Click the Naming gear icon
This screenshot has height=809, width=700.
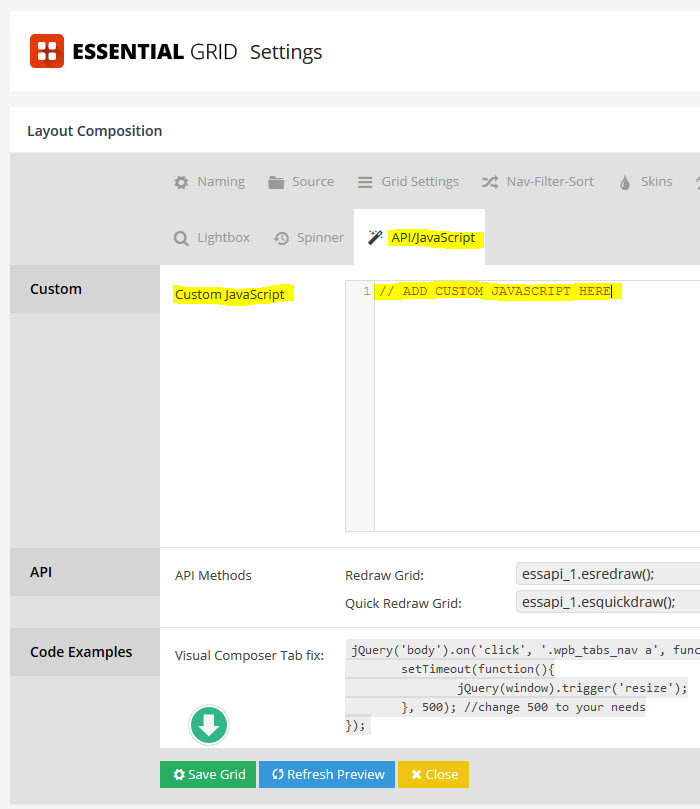pos(181,182)
